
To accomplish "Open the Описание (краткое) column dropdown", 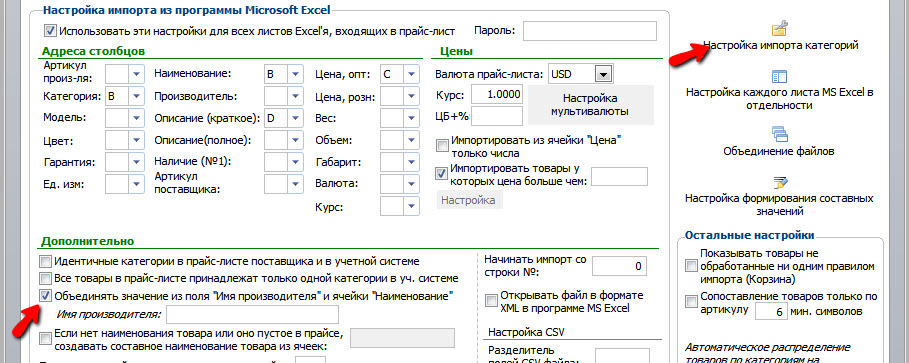I will [296, 118].
